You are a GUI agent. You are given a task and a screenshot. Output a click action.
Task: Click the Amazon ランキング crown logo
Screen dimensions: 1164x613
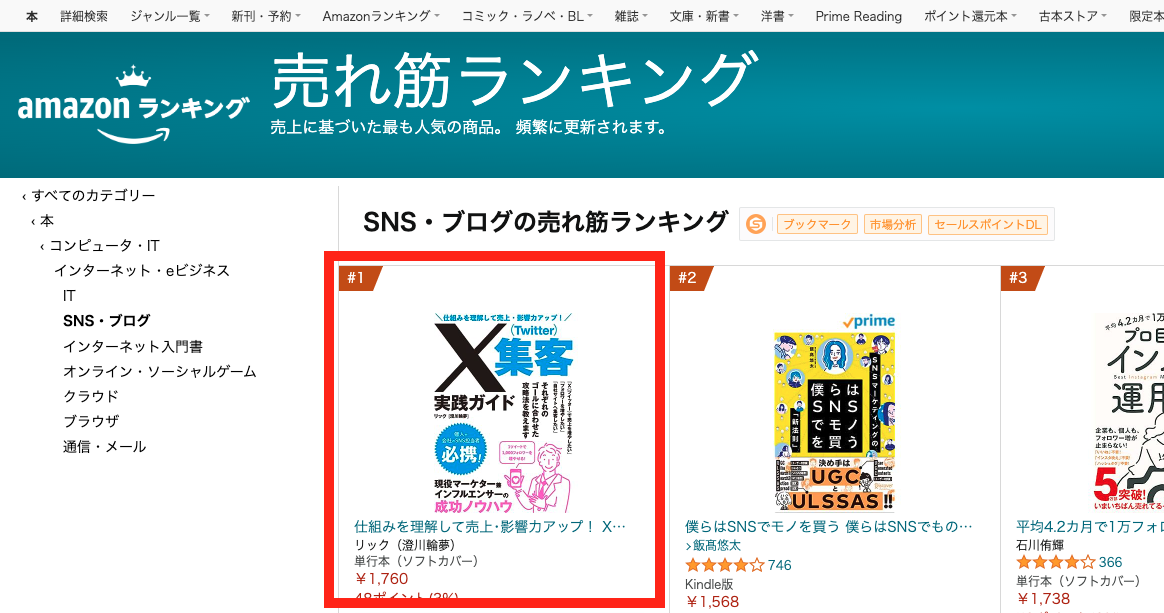pyautogui.click(x=134, y=105)
